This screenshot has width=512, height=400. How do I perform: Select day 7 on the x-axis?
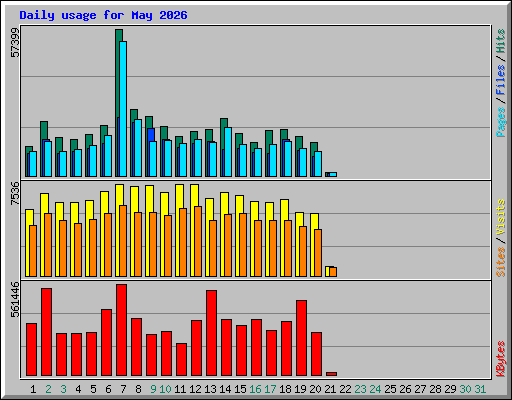coord(123,389)
